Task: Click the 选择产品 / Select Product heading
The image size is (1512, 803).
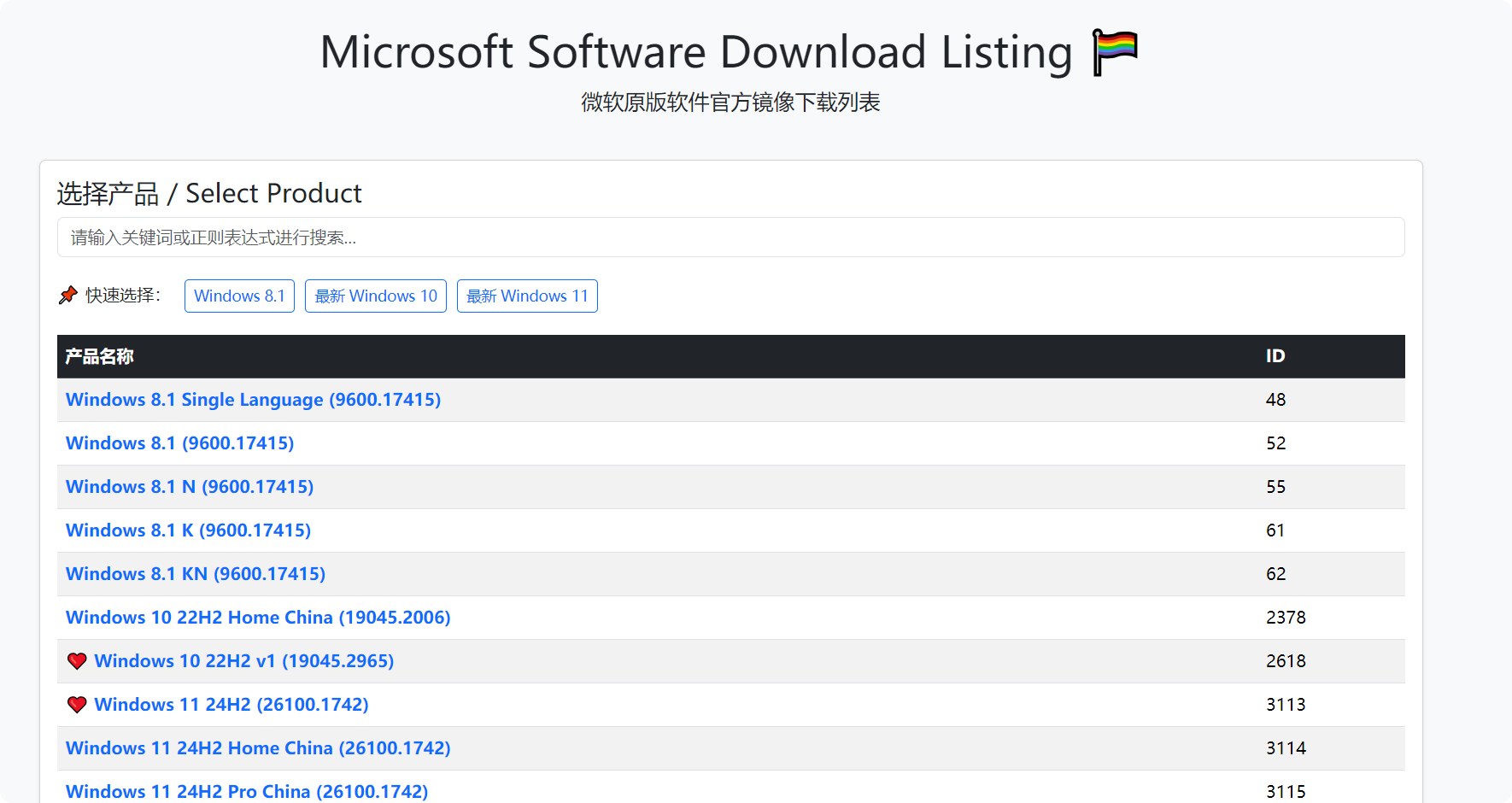Action: pos(209,193)
